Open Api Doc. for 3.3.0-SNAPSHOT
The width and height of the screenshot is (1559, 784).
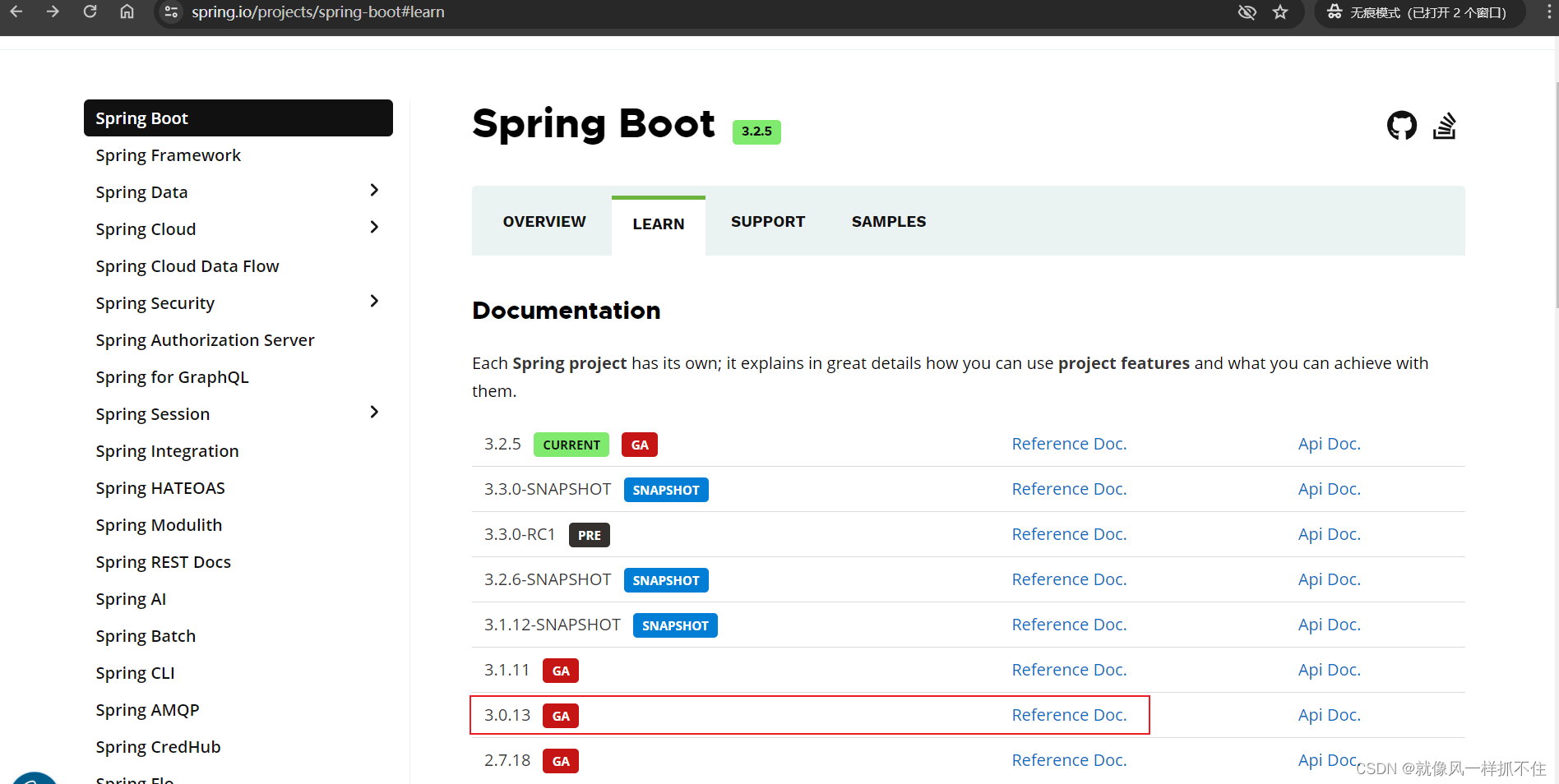1329,489
